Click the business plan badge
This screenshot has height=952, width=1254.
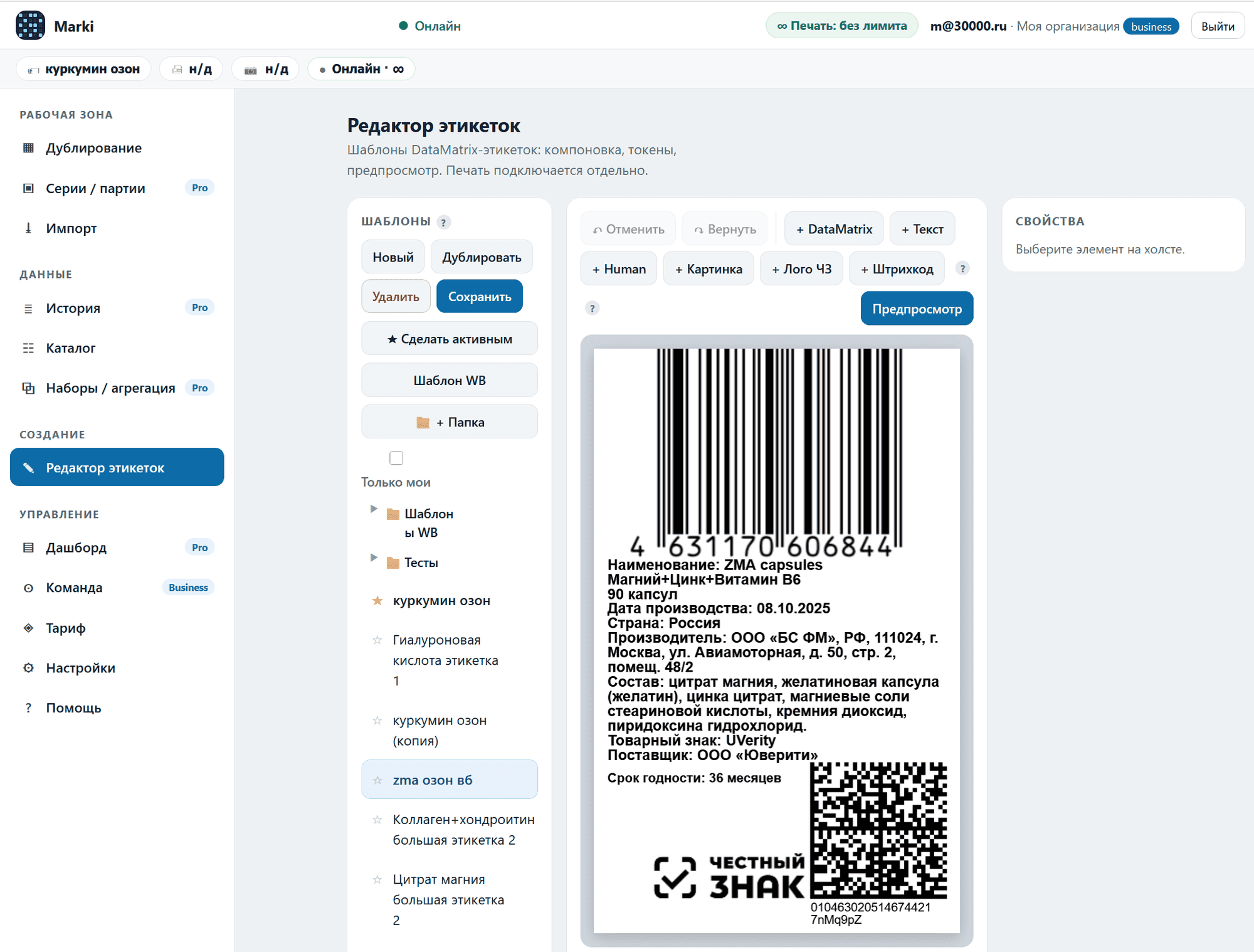click(1151, 26)
